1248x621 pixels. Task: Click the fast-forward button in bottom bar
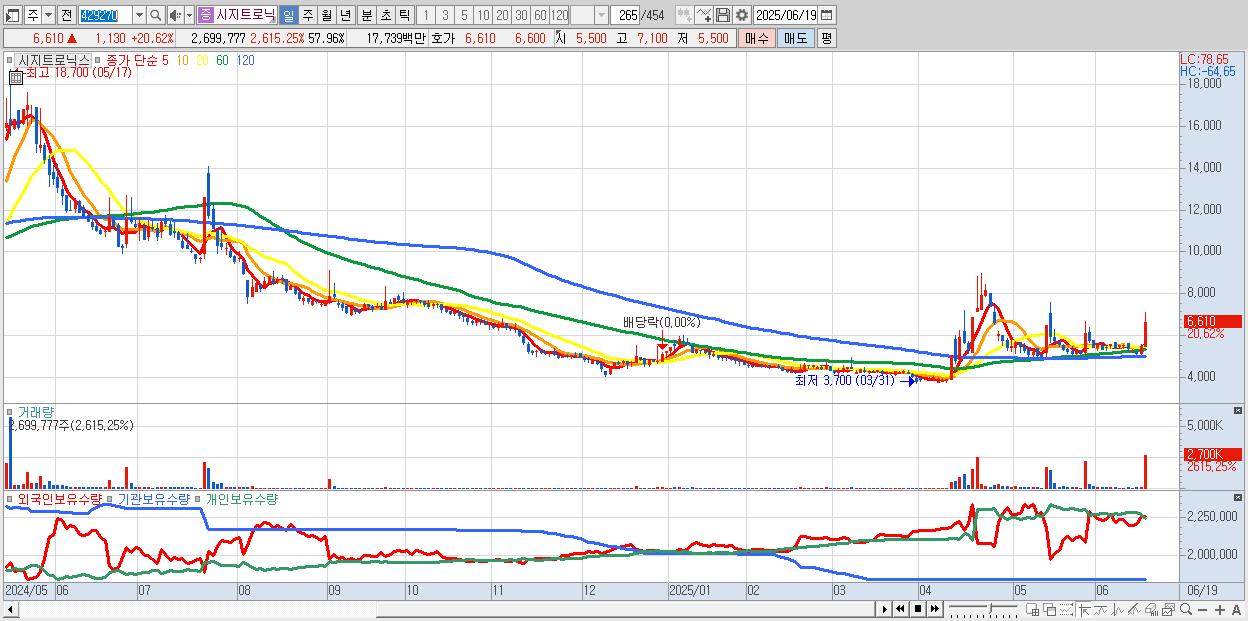tap(934, 609)
